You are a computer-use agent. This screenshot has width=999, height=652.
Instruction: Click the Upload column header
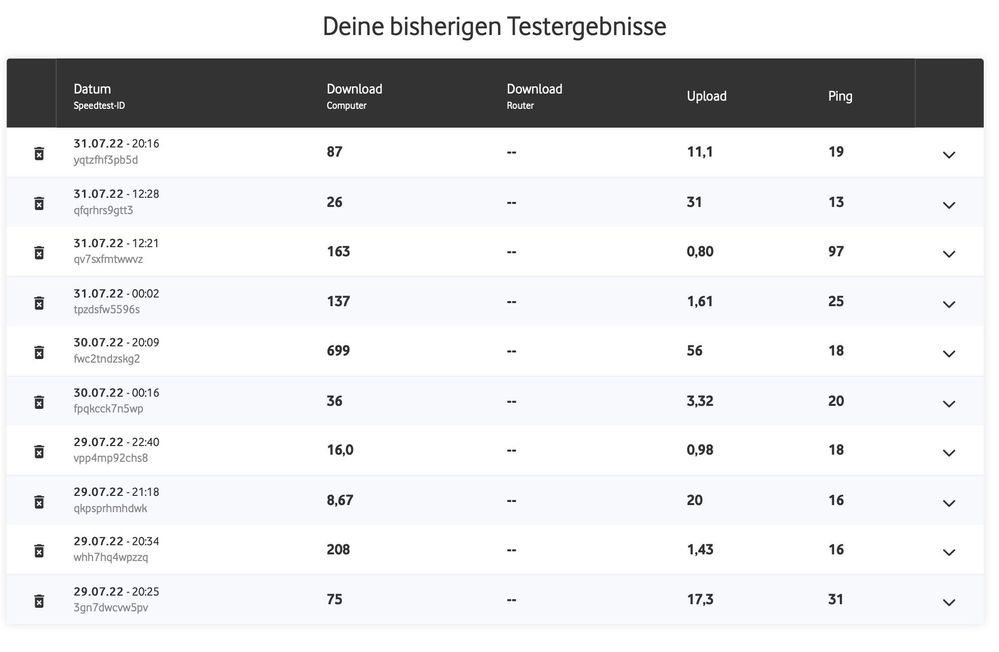point(706,96)
